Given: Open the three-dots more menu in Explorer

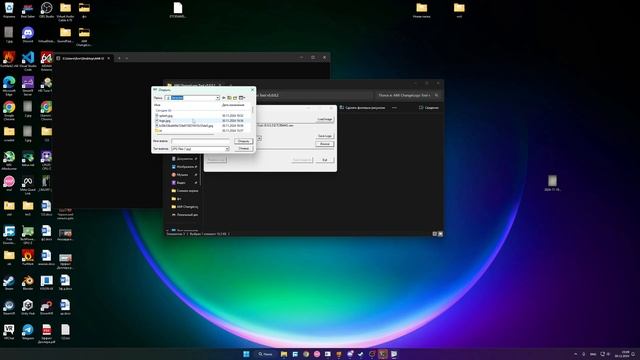Looking at the screenshot, I should click(x=394, y=108).
